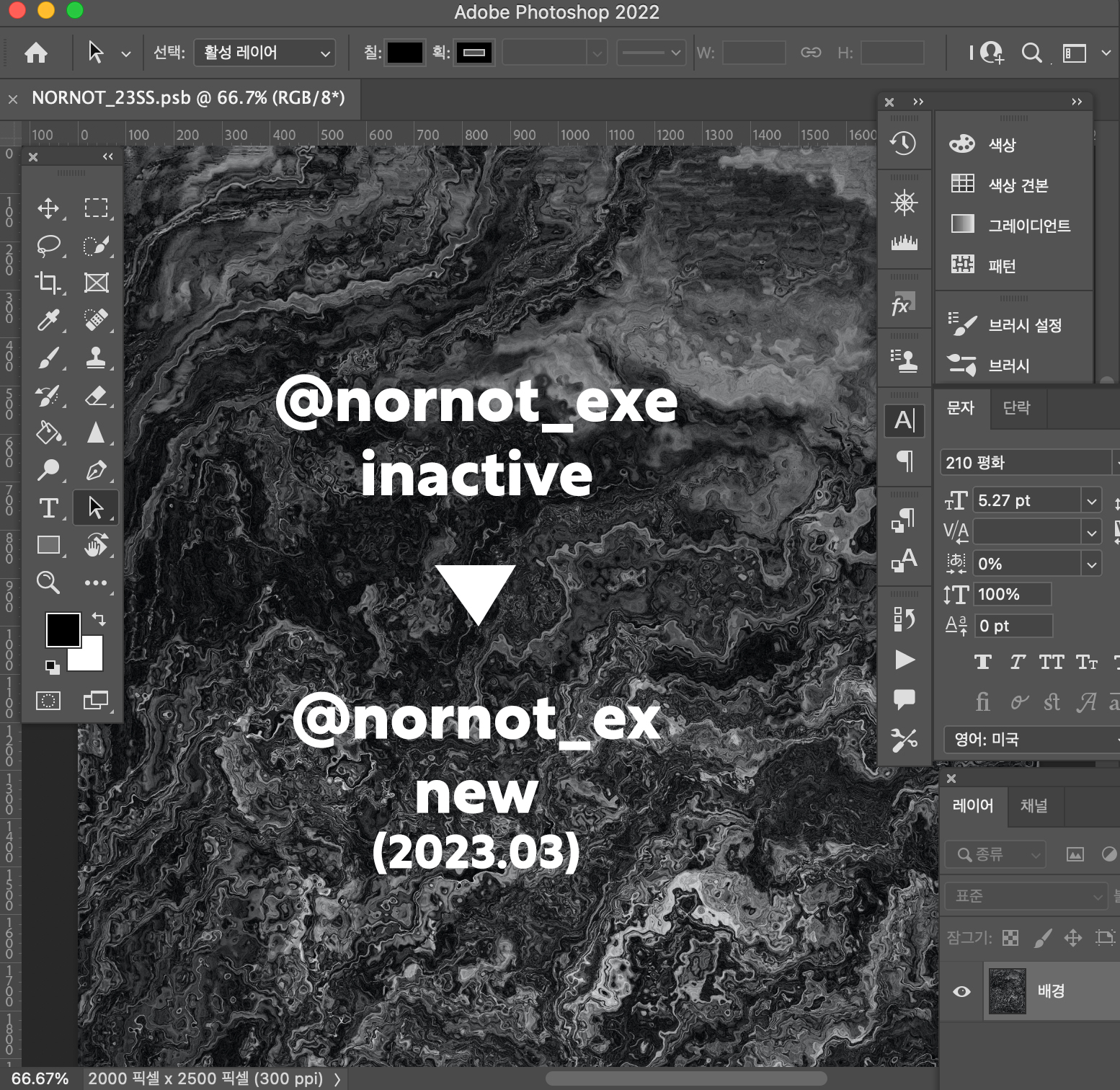Expand the font size dropdown
Viewport: 1120px width, 1090px height.
[x=1091, y=500]
